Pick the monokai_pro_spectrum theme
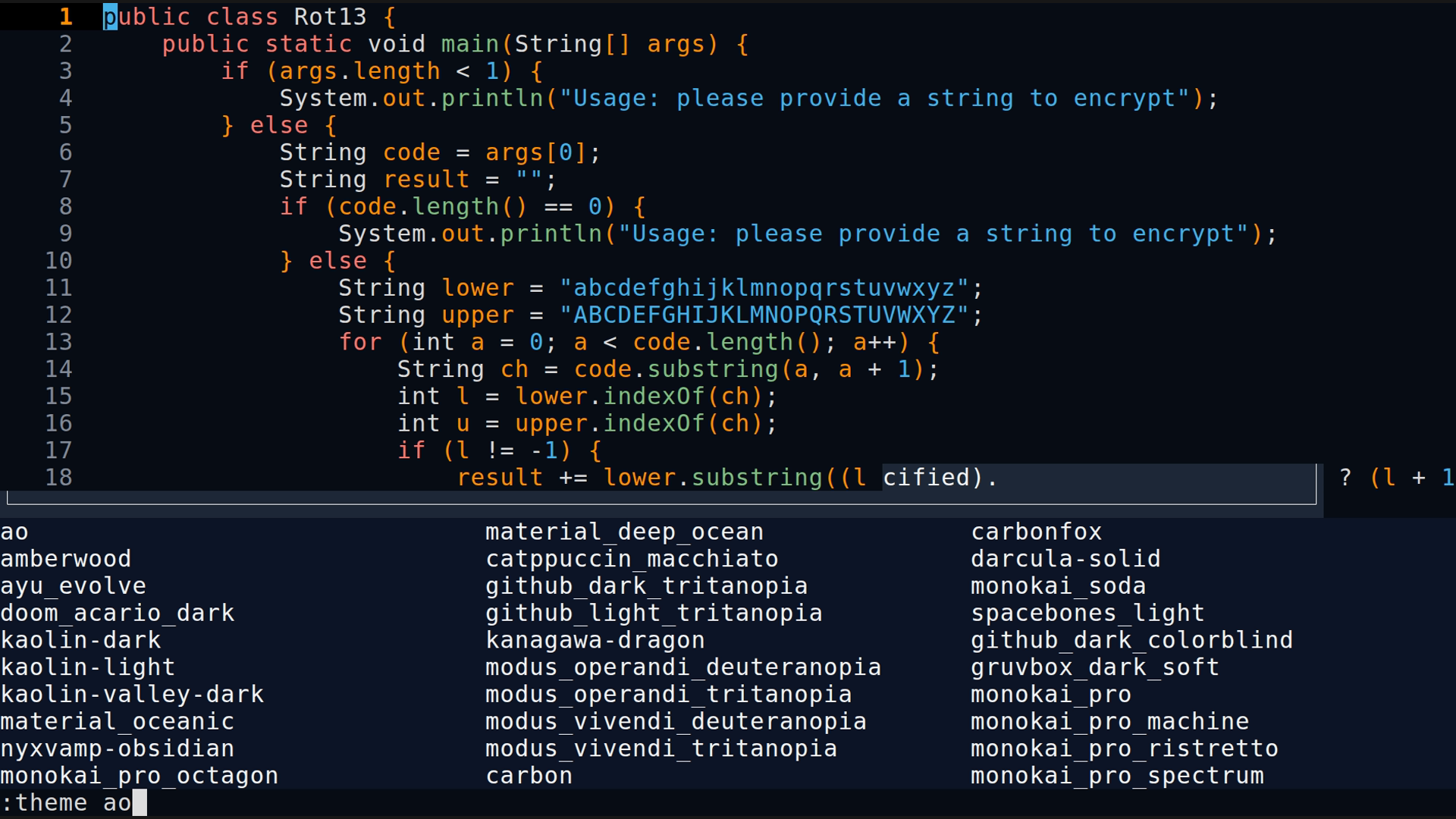 1116,775
